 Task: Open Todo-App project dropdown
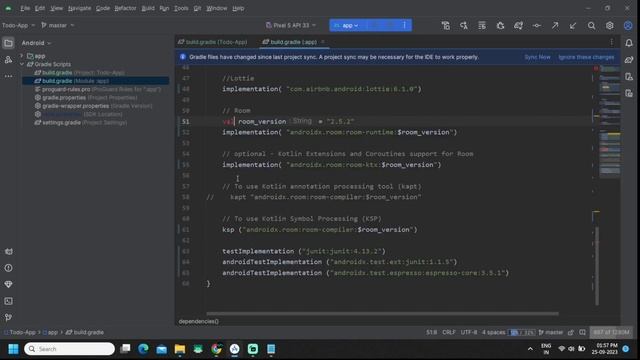(x=18, y=25)
